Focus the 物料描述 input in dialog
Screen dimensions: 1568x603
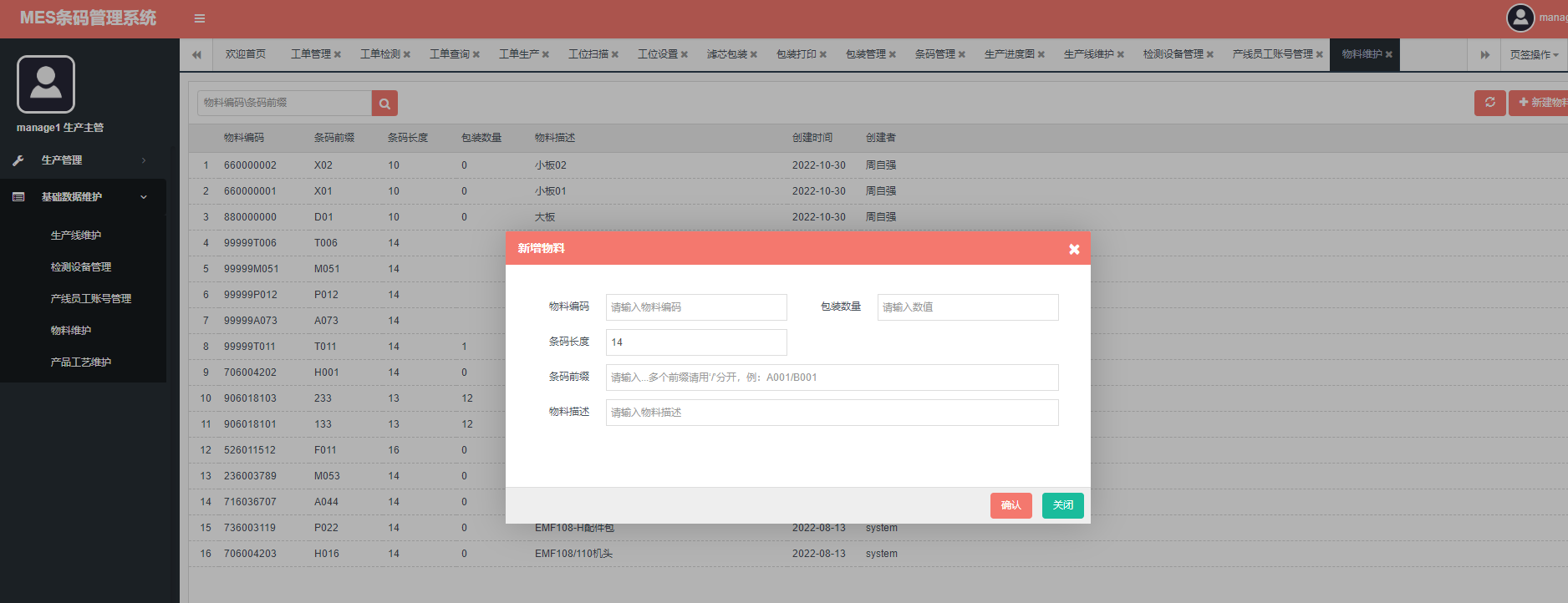pyautogui.click(x=832, y=413)
